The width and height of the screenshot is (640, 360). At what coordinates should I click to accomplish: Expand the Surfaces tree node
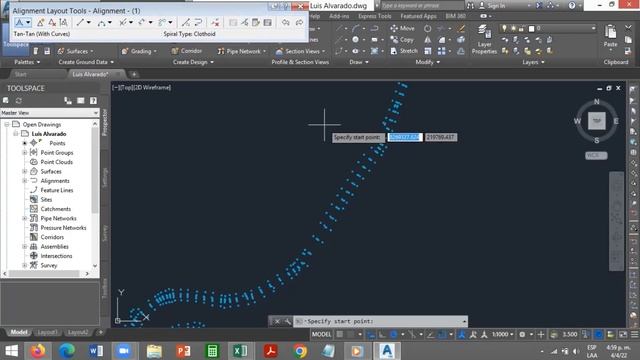point(24,171)
